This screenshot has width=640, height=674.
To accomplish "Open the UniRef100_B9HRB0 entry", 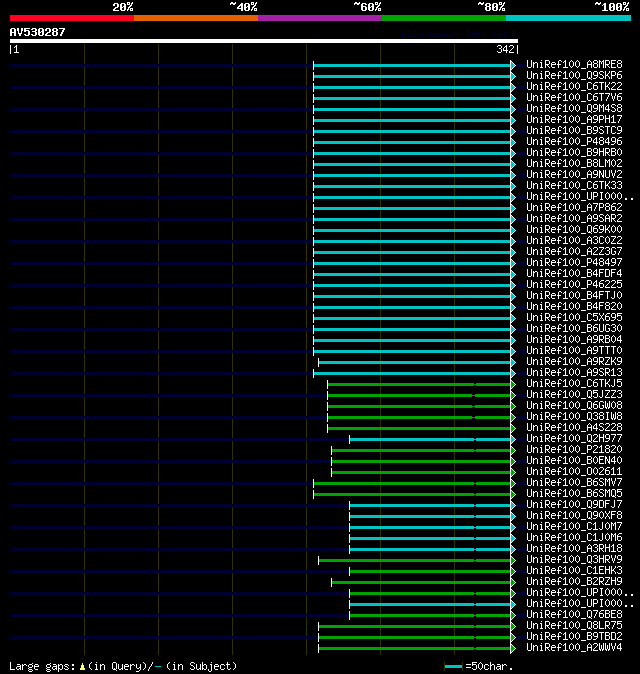I will [x=574, y=153].
